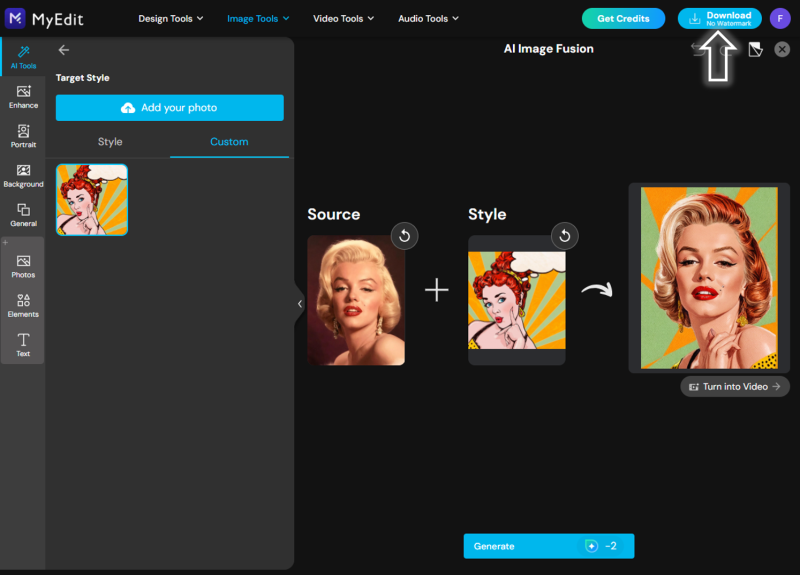
Task: Open the Portrait tools
Action: 23,136
